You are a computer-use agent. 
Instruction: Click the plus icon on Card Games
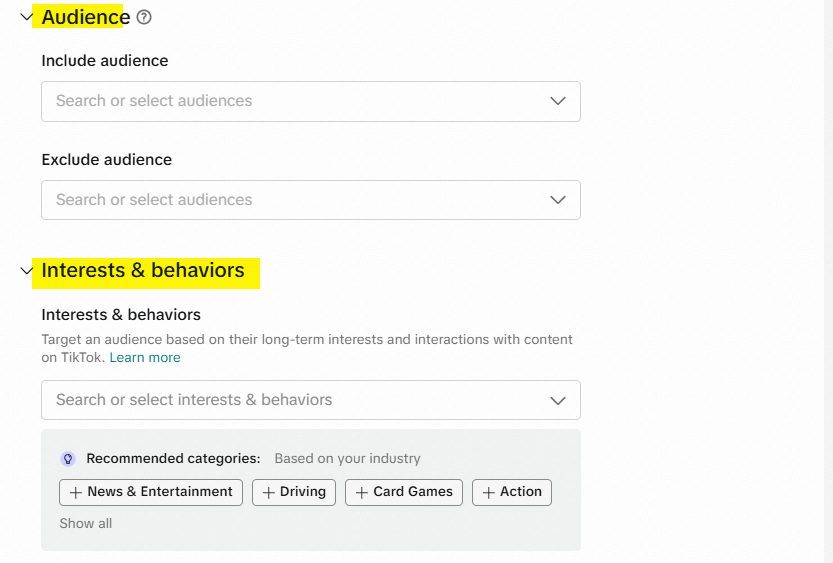click(362, 492)
